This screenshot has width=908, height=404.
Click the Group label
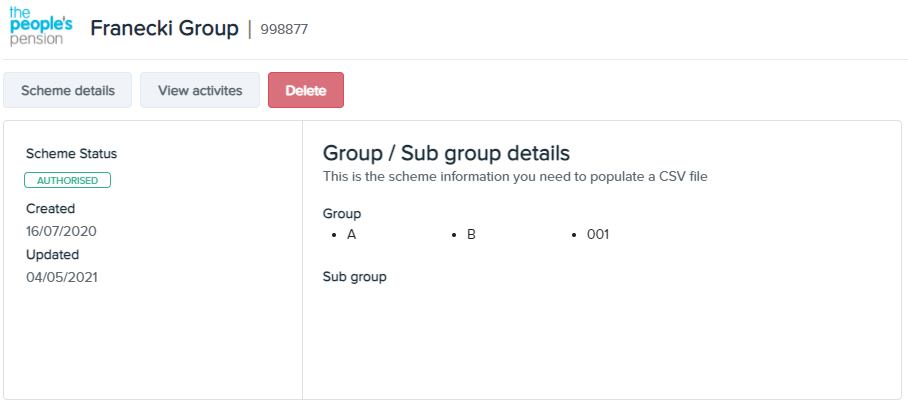tap(342, 214)
